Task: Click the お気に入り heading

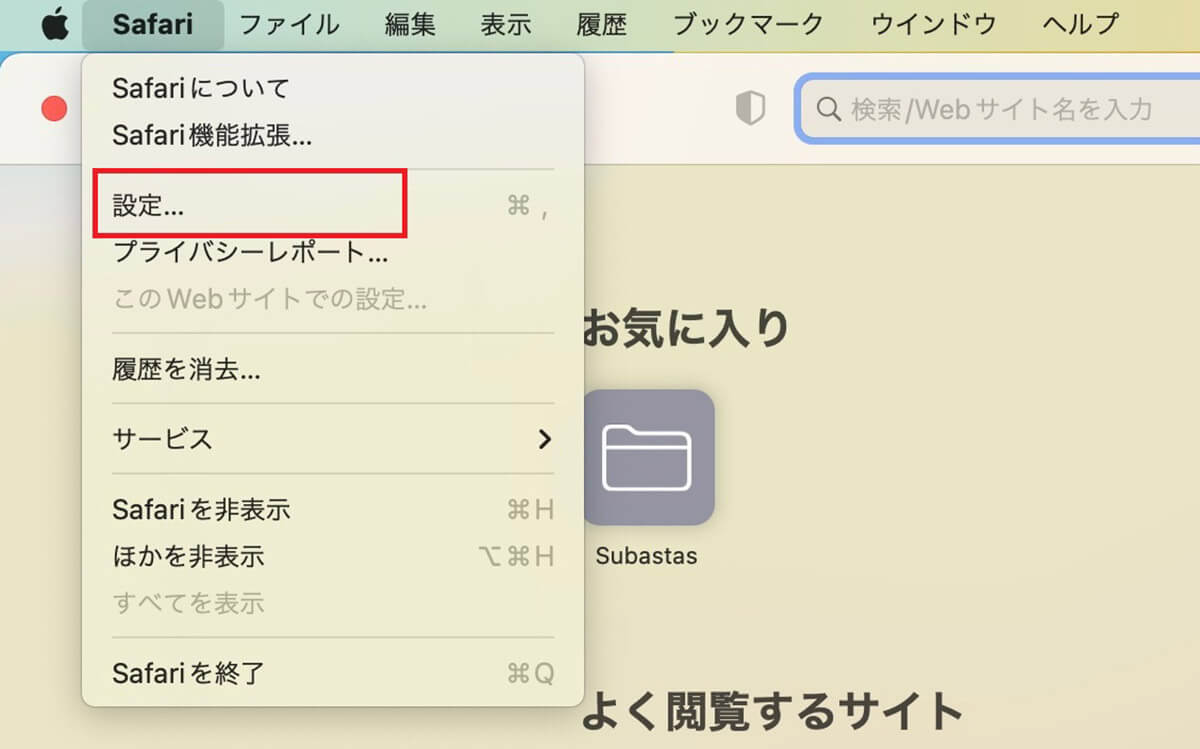Action: click(686, 328)
